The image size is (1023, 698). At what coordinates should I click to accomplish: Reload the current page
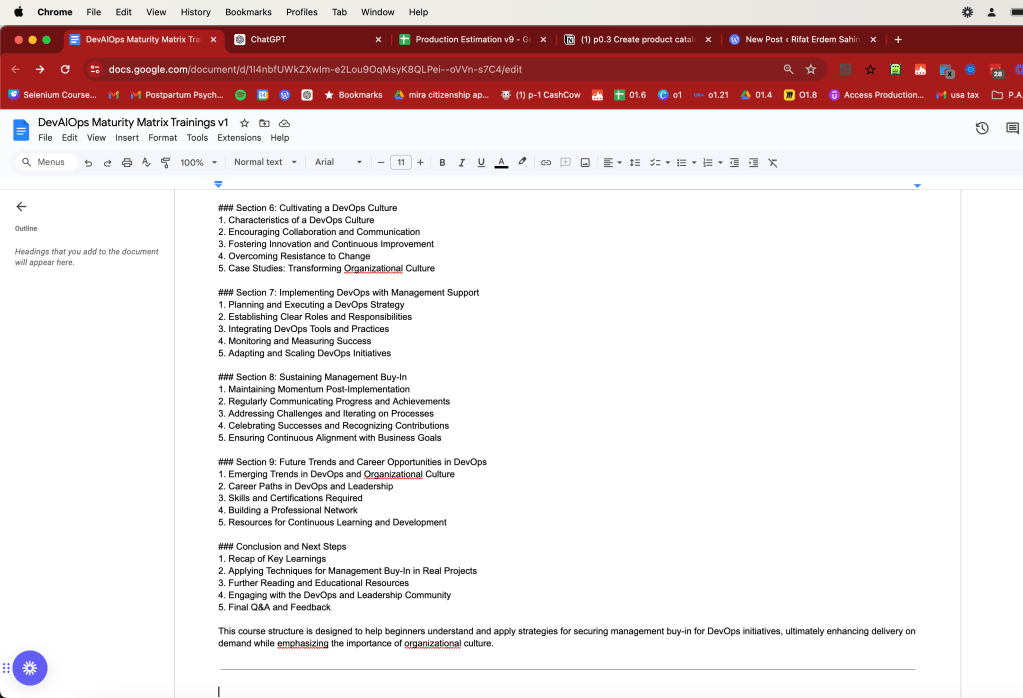(65, 69)
